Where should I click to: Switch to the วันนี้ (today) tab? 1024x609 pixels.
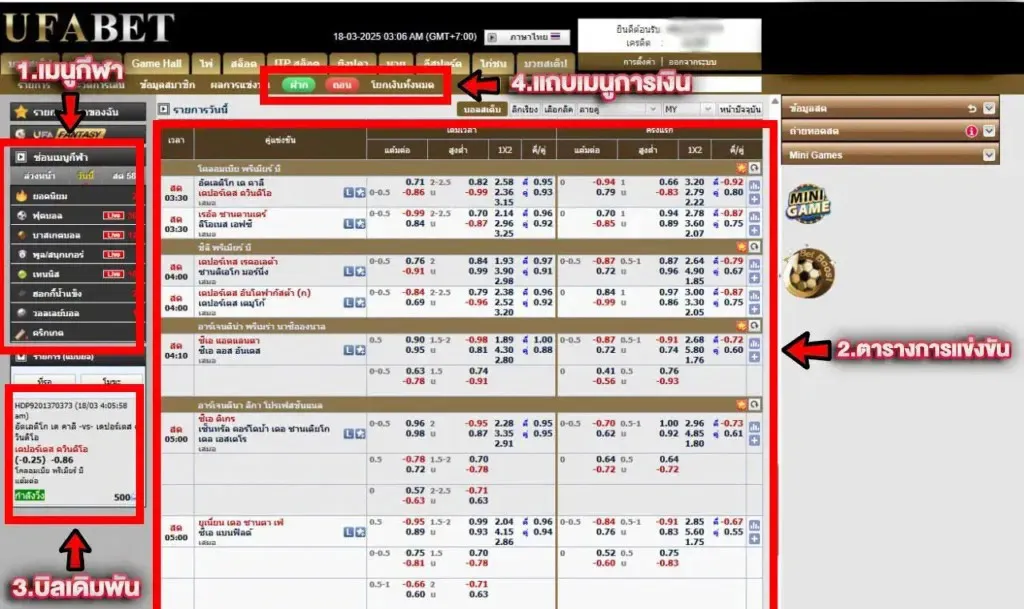tap(85, 174)
